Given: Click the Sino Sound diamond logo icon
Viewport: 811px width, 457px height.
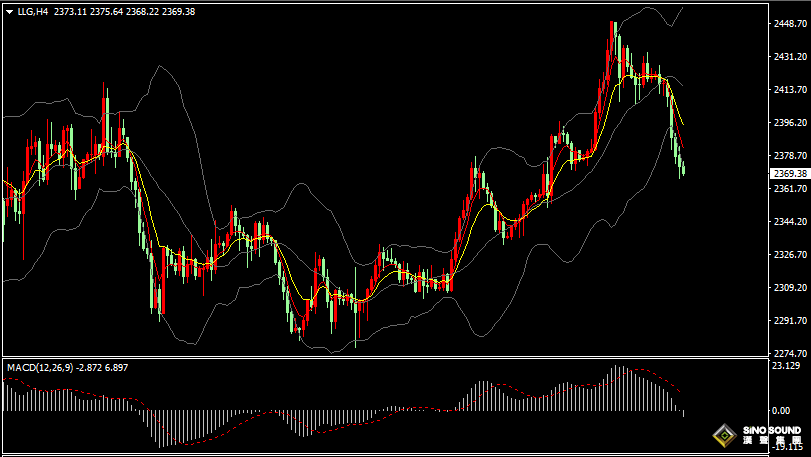Looking at the screenshot, I should [723, 436].
